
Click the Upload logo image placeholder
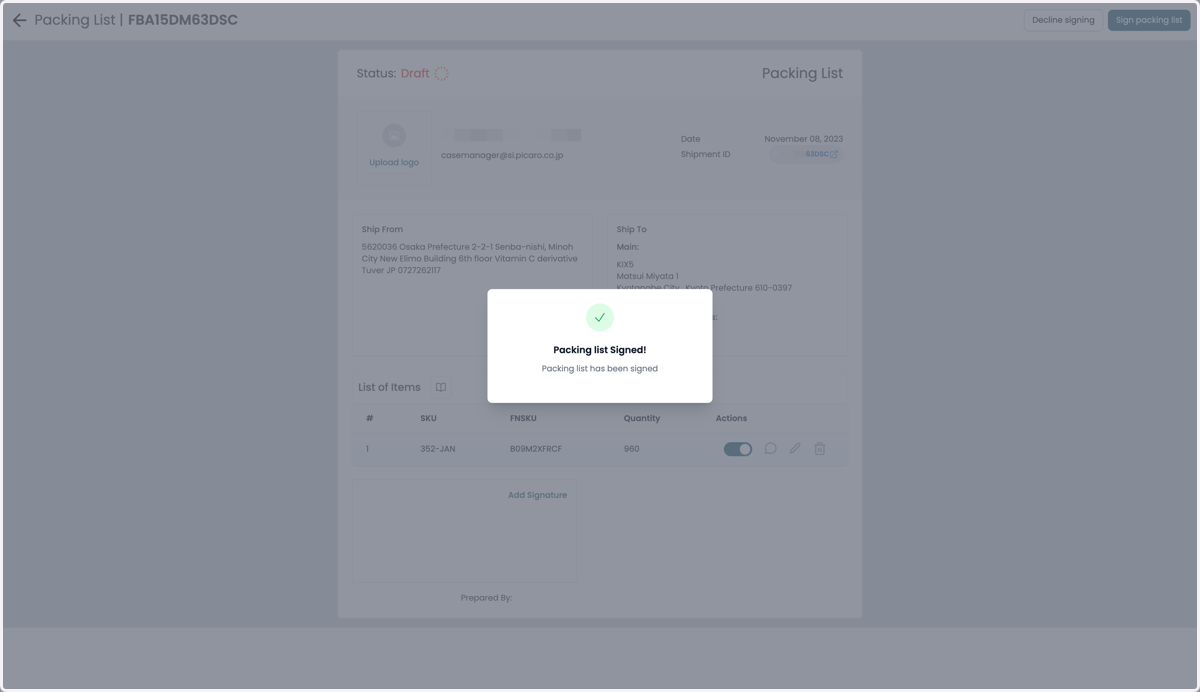pos(394,135)
